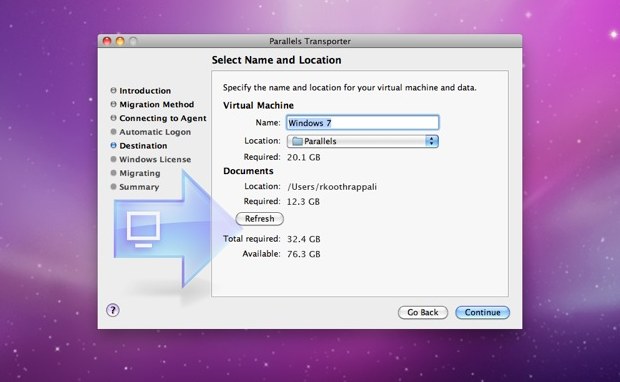Click the Continue button
The image size is (620, 382).
pos(482,312)
